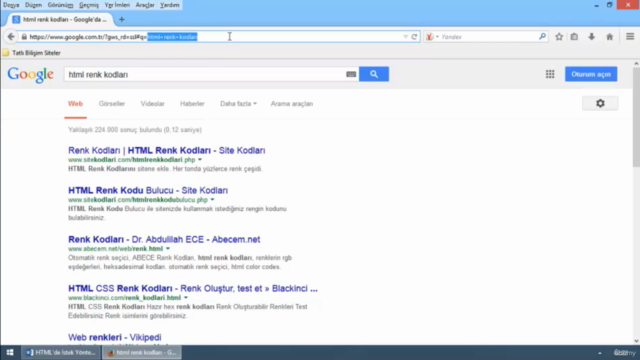Expand arrow next to abecem.net result URL
Viewport: 640px width, 360px height.
click(x=168, y=249)
